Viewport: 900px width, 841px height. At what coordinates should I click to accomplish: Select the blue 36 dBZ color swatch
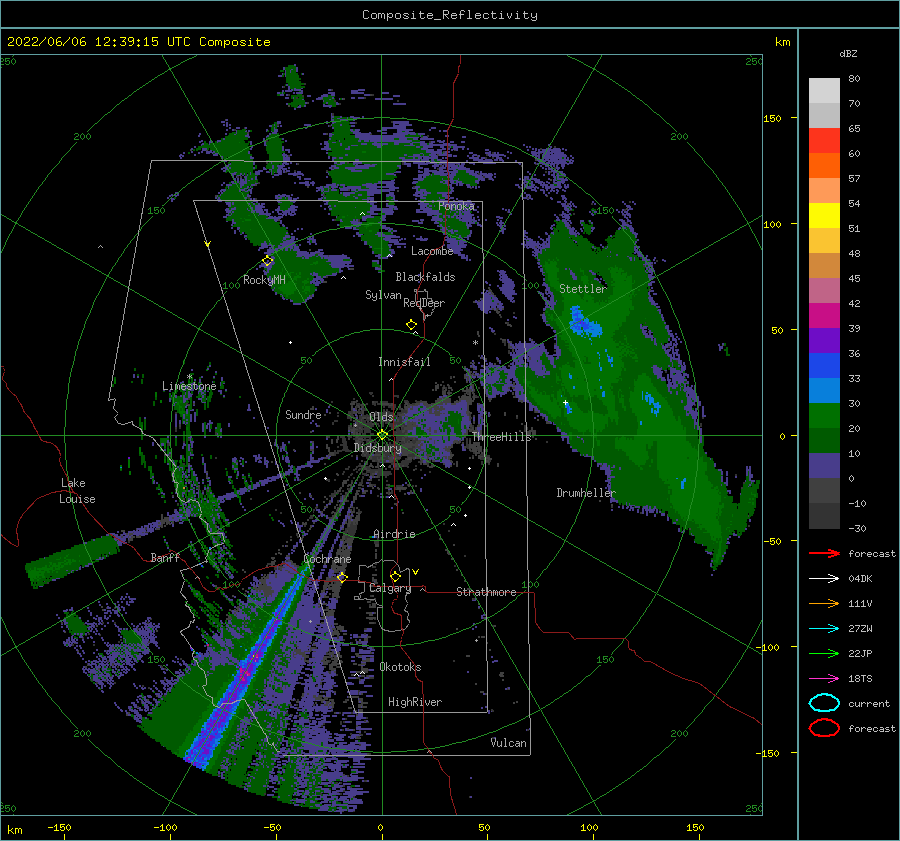pyautogui.click(x=824, y=365)
